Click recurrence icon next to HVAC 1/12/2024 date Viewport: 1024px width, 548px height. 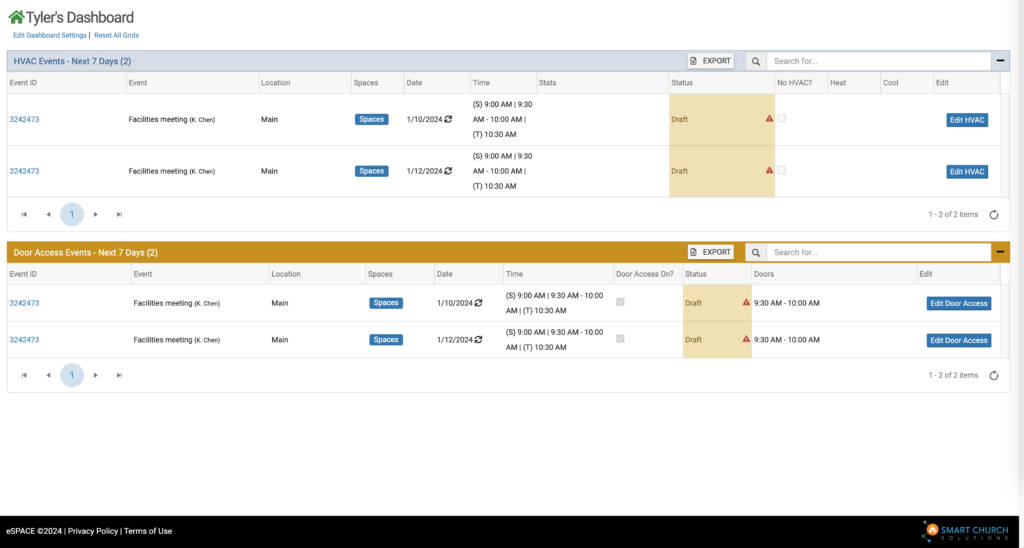pos(448,171)
